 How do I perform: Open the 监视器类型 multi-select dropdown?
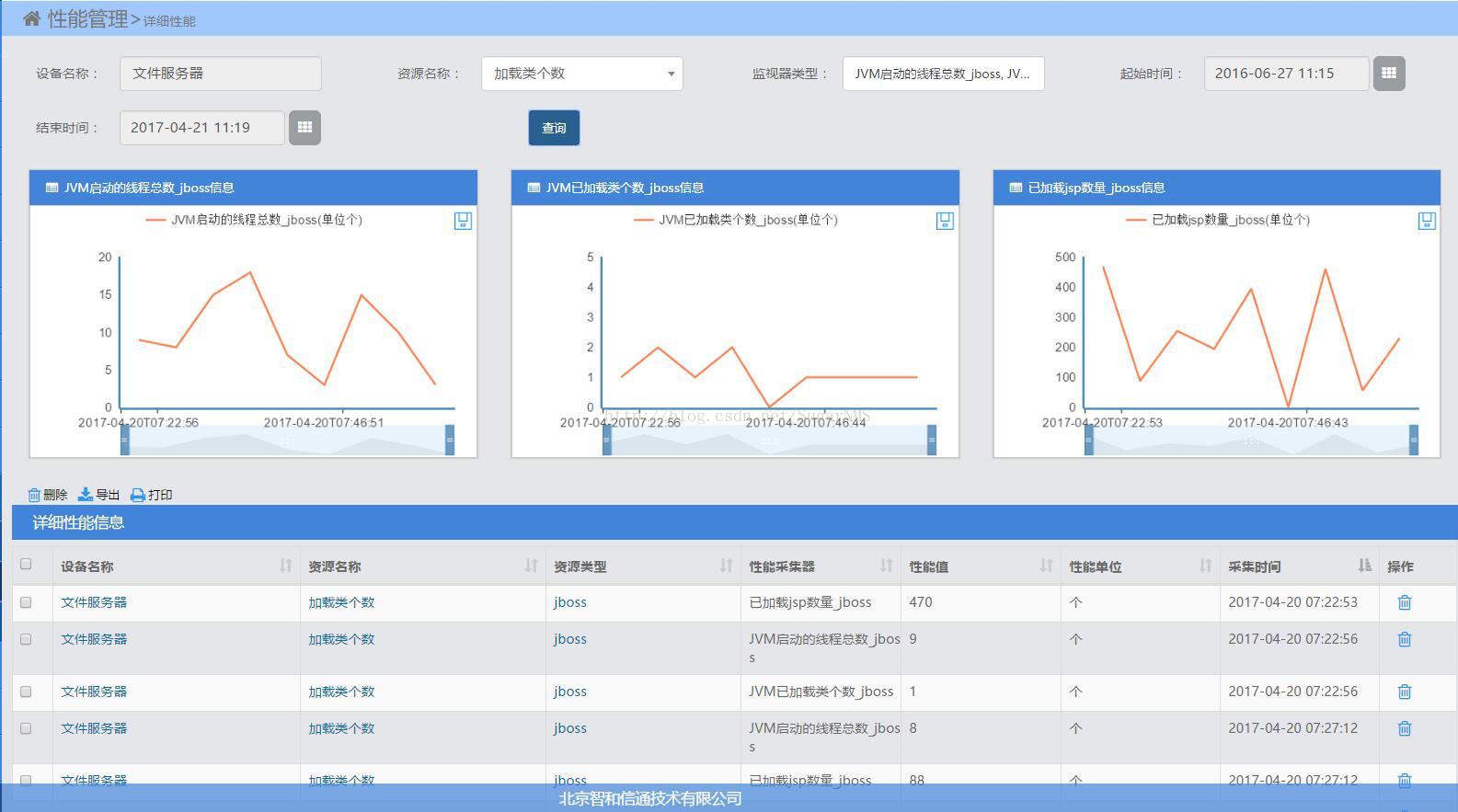(943, 74)
